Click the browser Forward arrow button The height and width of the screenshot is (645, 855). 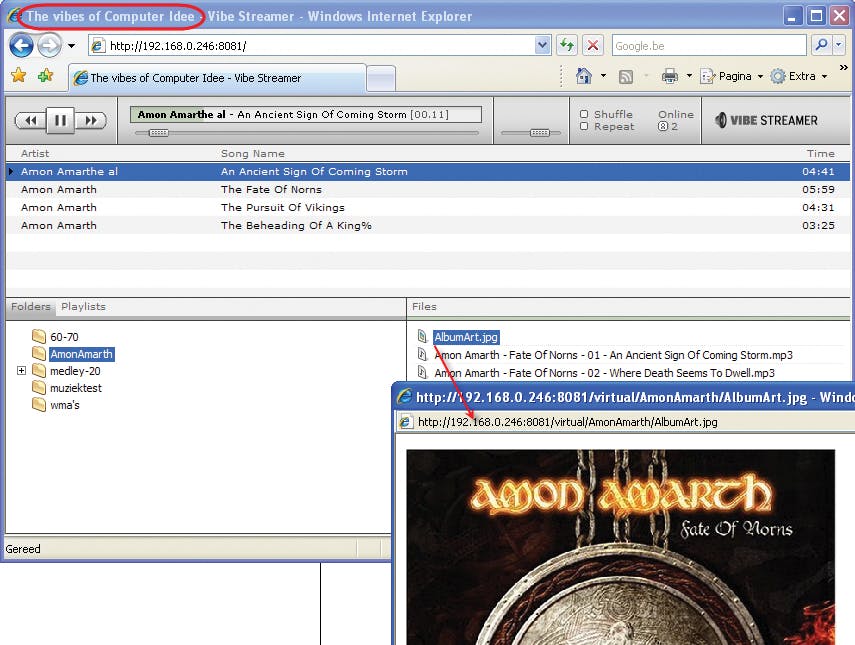click(50, 46)
